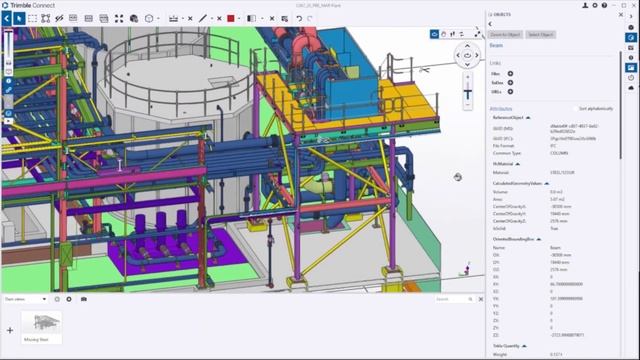The image size is (640, 360).
Task: Select the clip plane tool
Action: (252, 18)
